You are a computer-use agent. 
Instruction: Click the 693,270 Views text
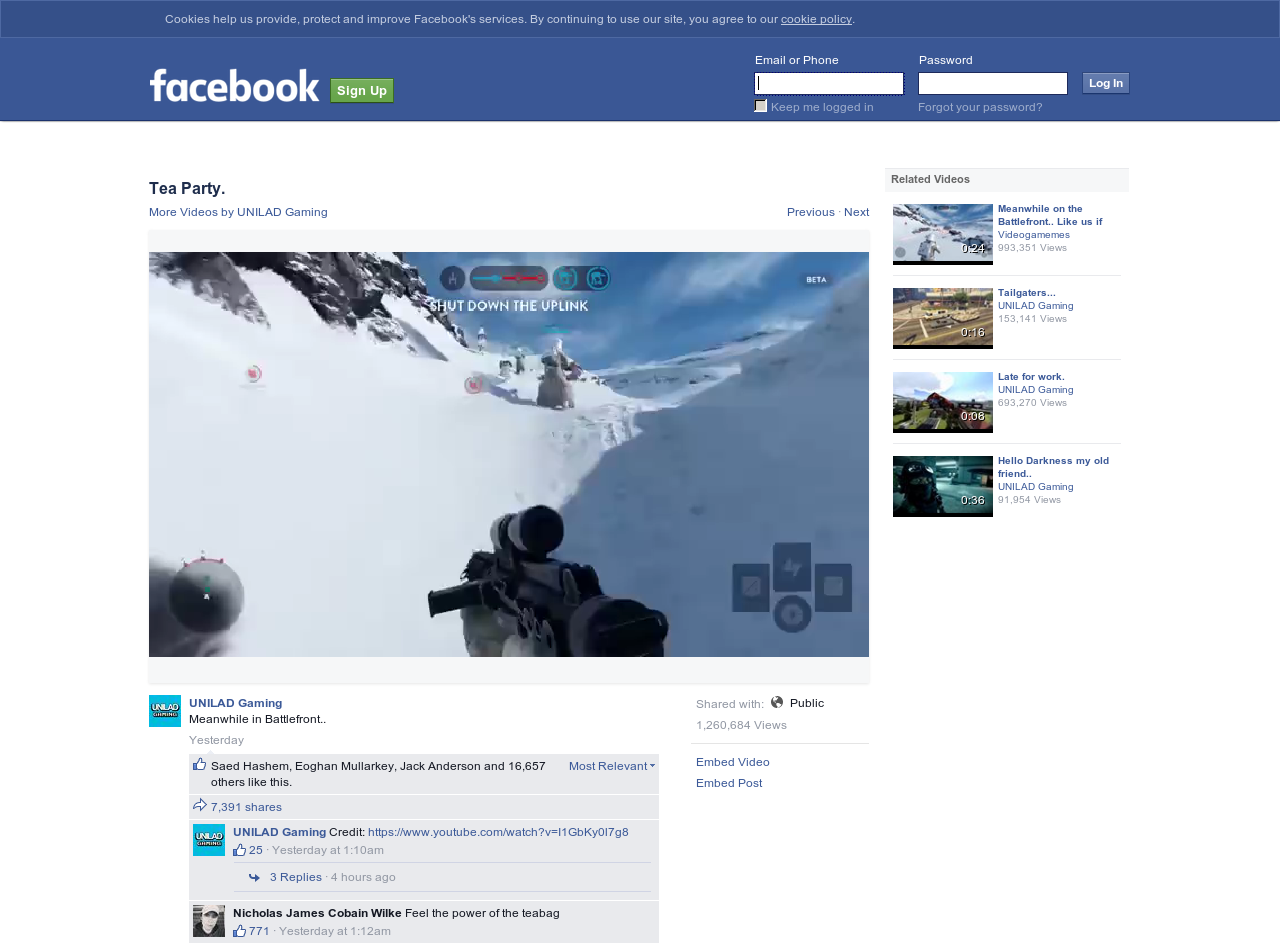click(1032, 403)
